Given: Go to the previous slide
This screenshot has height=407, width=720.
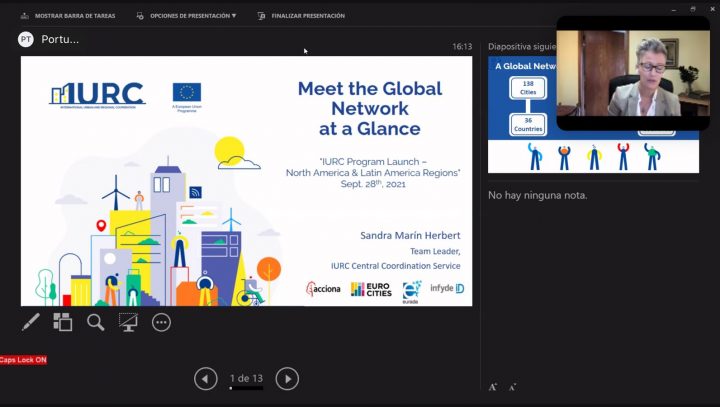Looking at the screenshot, I should [x=205, y=378].
